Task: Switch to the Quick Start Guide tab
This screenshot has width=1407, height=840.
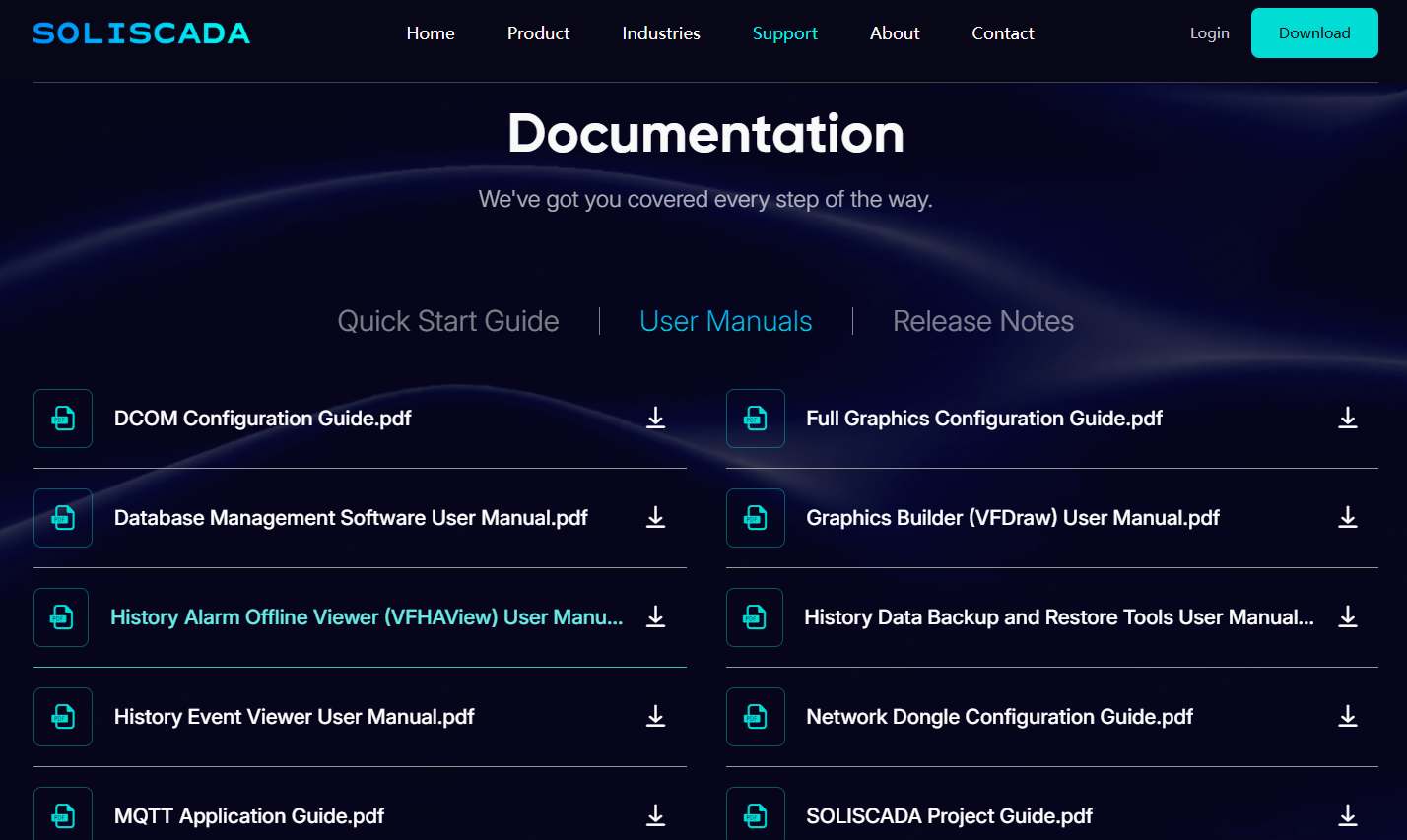Action: pyautogui.click(x=448, y=321)
